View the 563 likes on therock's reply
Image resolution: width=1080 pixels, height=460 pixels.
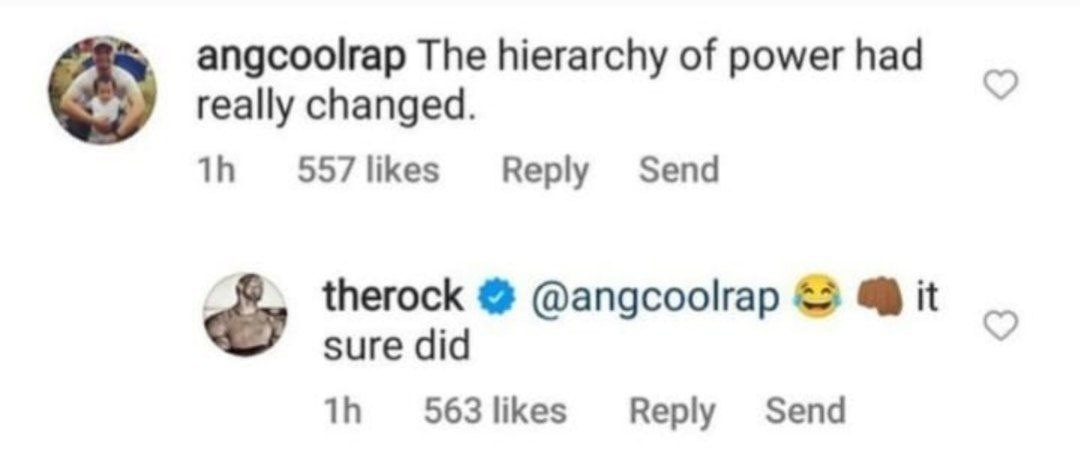click(495, 410)
